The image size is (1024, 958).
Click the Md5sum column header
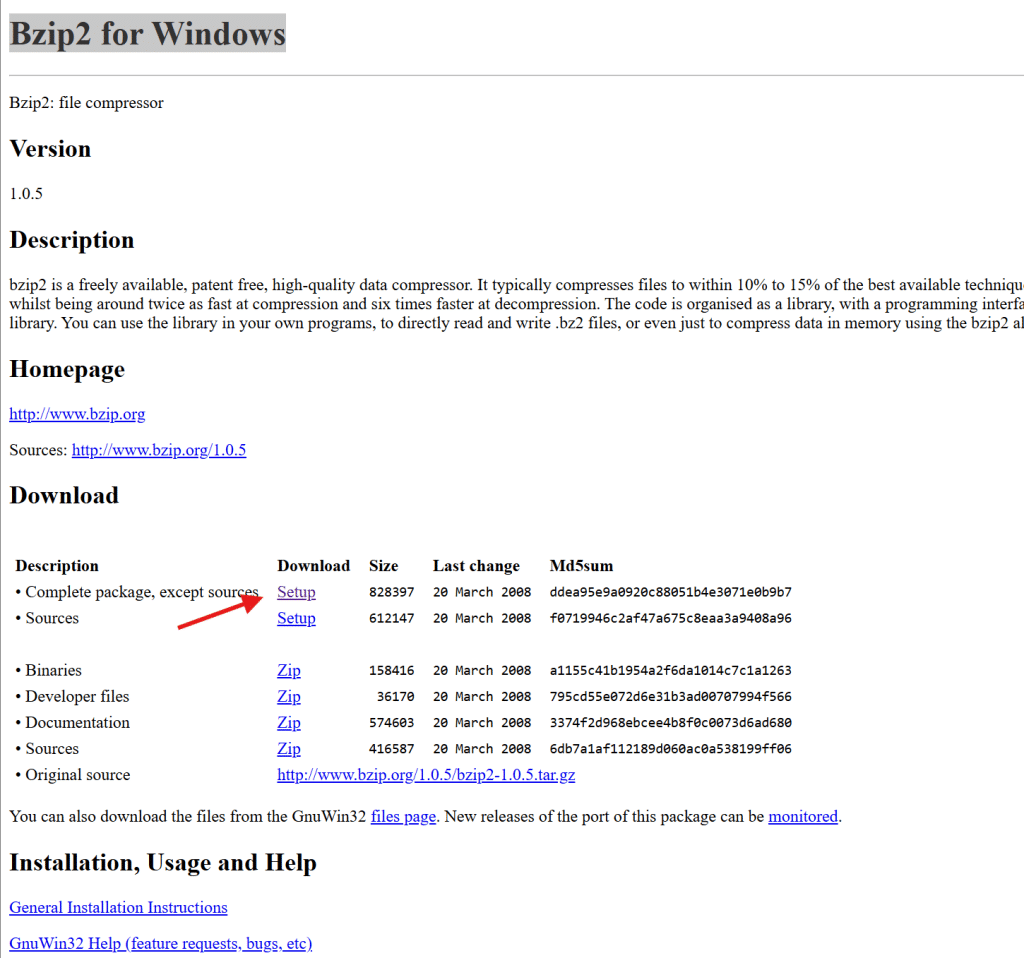click(582, 566)
